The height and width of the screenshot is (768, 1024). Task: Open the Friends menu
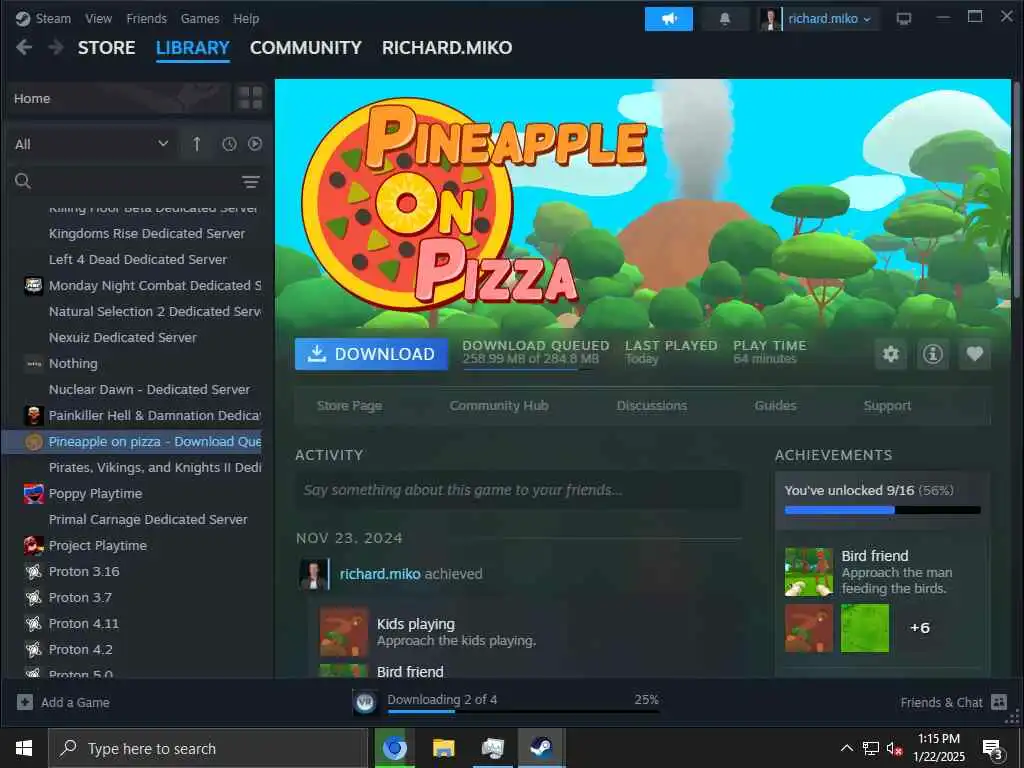point(146,19)
